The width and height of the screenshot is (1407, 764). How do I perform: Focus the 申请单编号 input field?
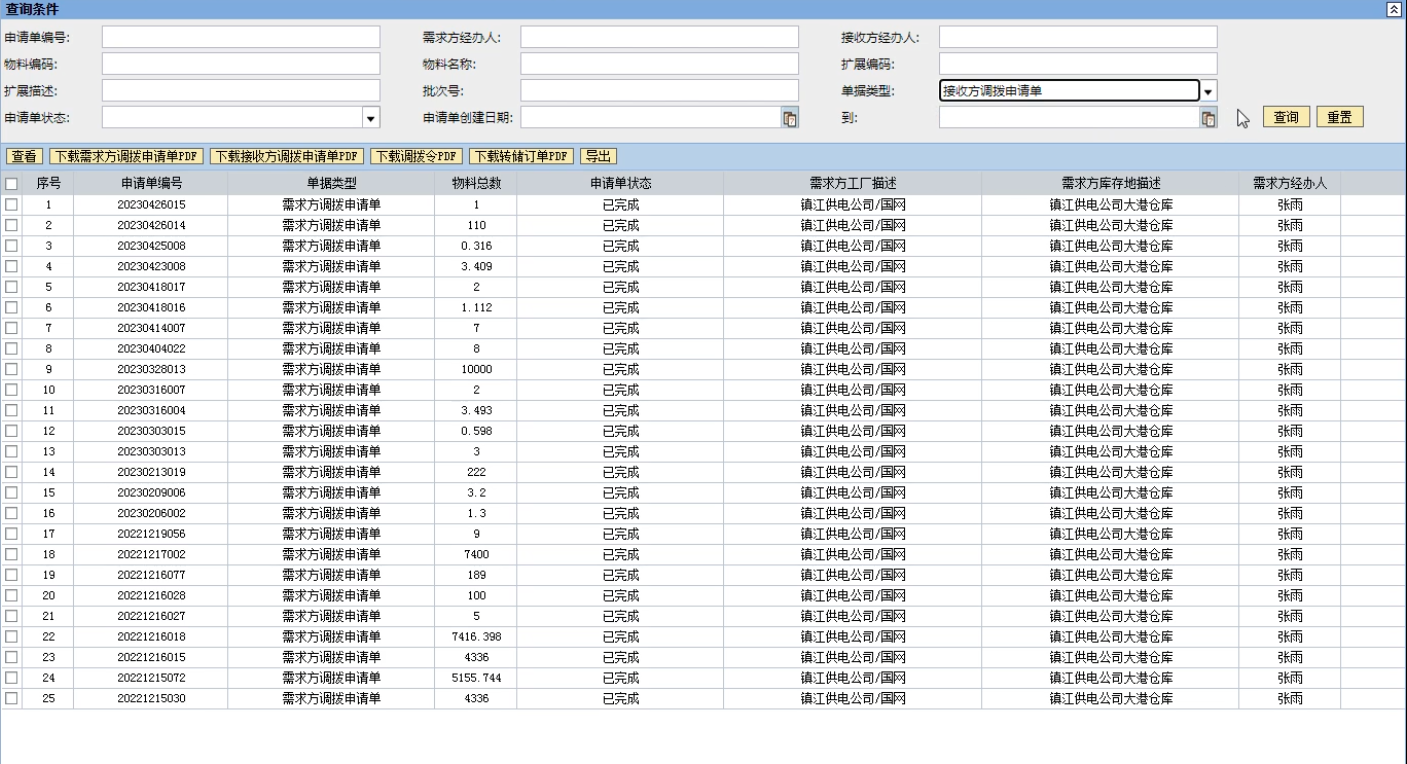tap(241, 38)
